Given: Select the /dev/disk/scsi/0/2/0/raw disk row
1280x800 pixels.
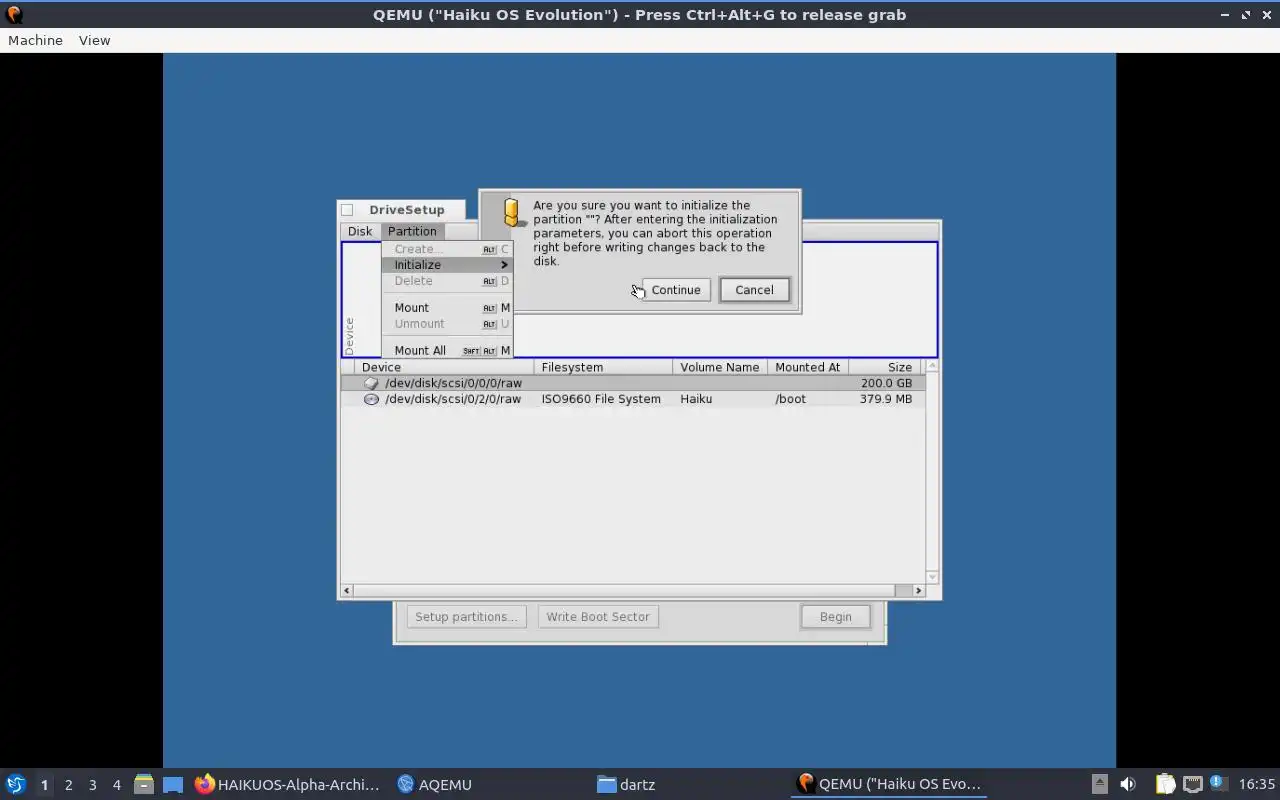Looking at the screenshot, I should [632, 399].
